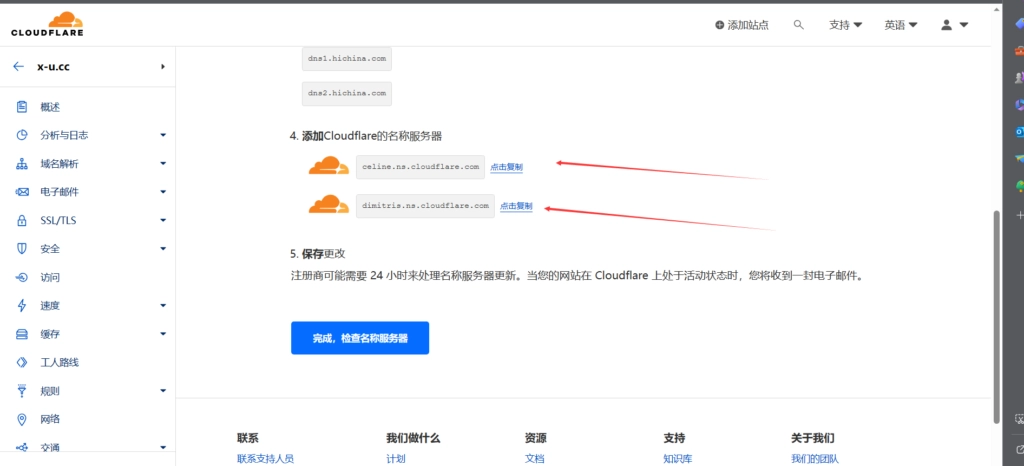This screenshot has width=1024, height=466.
Task: Open the 域名解析 sidebar label
Action: (x=59, y=164)
